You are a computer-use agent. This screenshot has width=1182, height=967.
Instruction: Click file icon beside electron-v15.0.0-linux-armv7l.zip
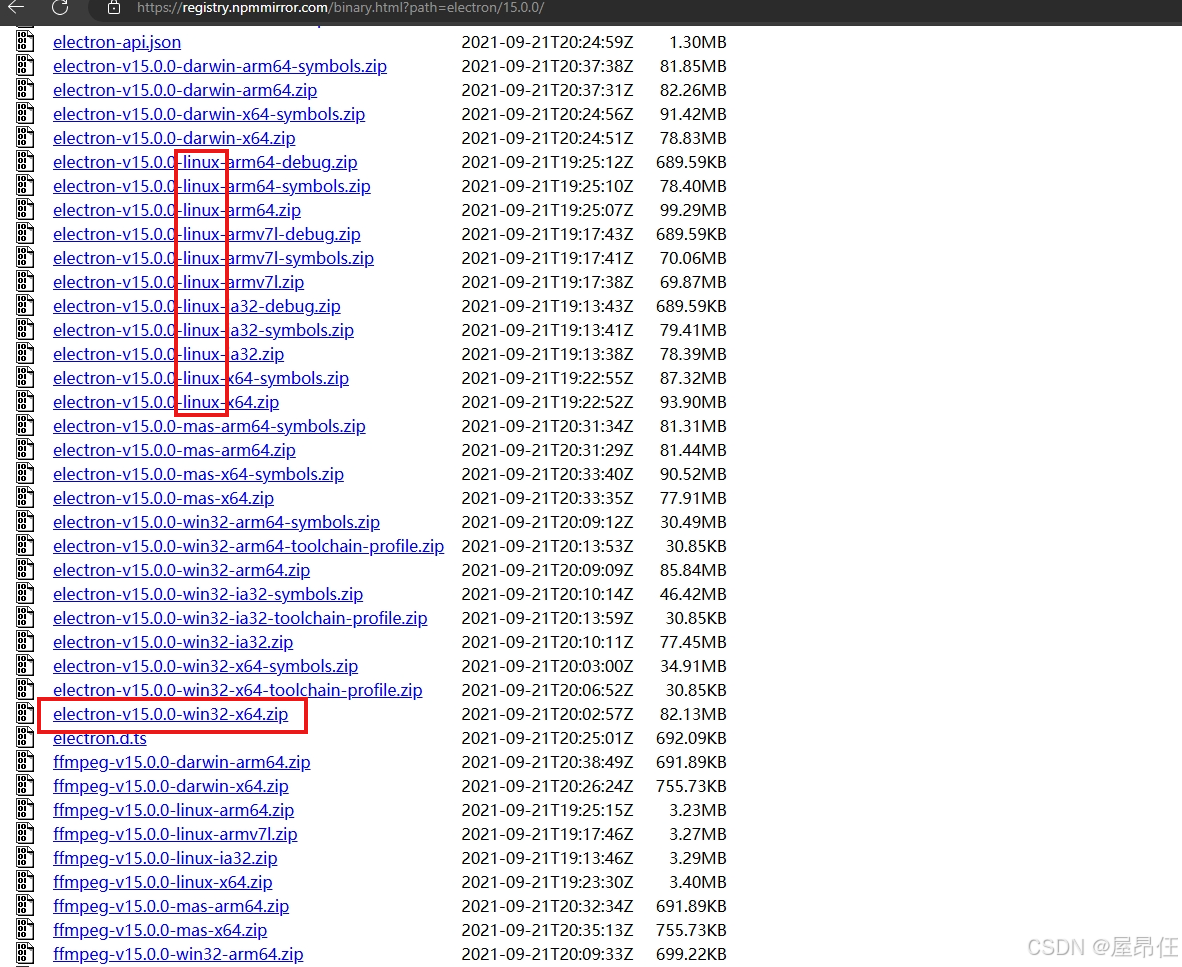[25, 282]
